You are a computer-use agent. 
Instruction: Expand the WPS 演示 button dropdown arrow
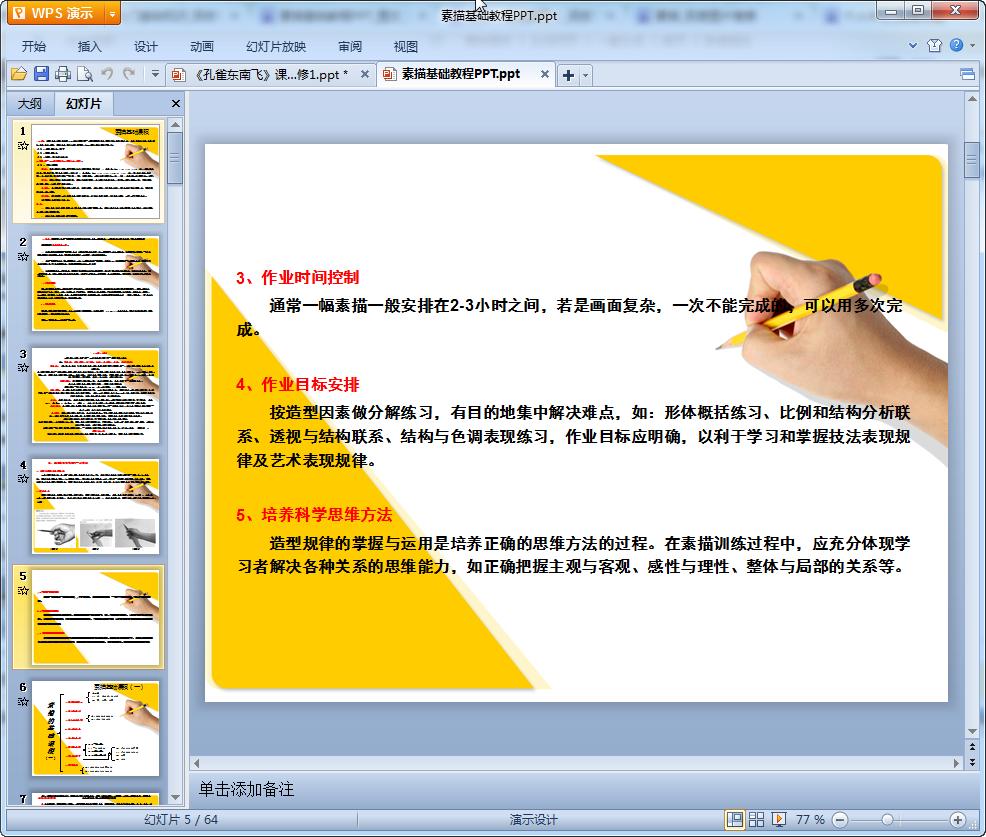tap(112, 13)
